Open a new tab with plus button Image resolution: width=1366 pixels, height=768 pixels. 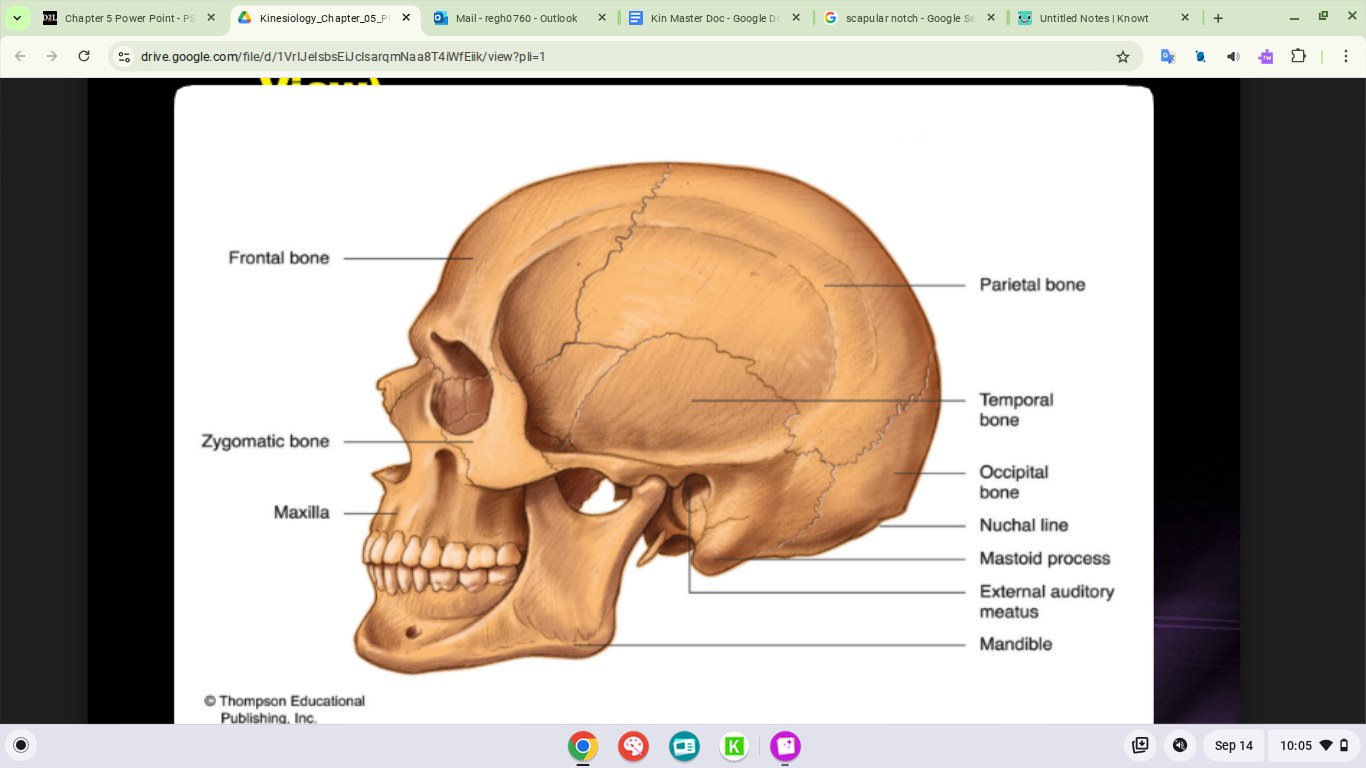tap(1218, 18)
